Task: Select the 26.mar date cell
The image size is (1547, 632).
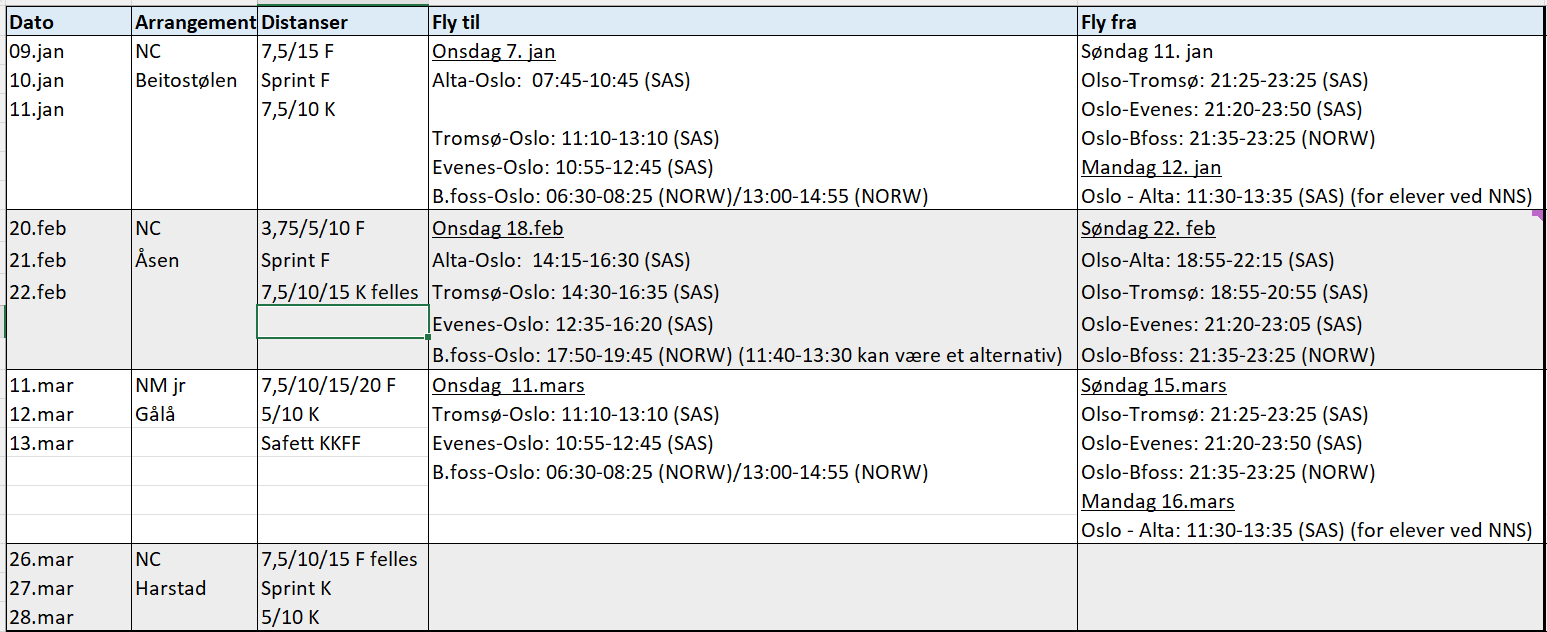Action: point(41,560)
